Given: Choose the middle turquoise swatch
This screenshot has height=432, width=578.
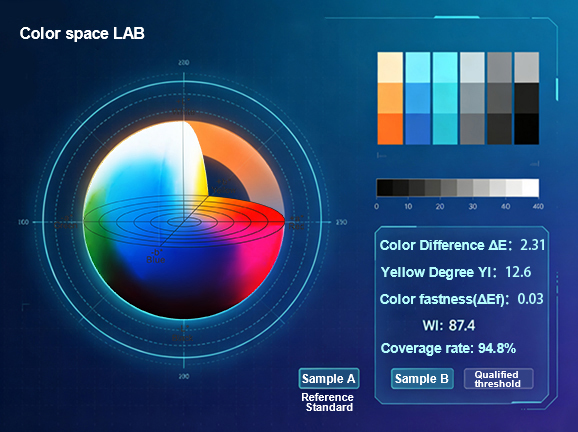Looking at the screenshot, I should click(445, 98).
